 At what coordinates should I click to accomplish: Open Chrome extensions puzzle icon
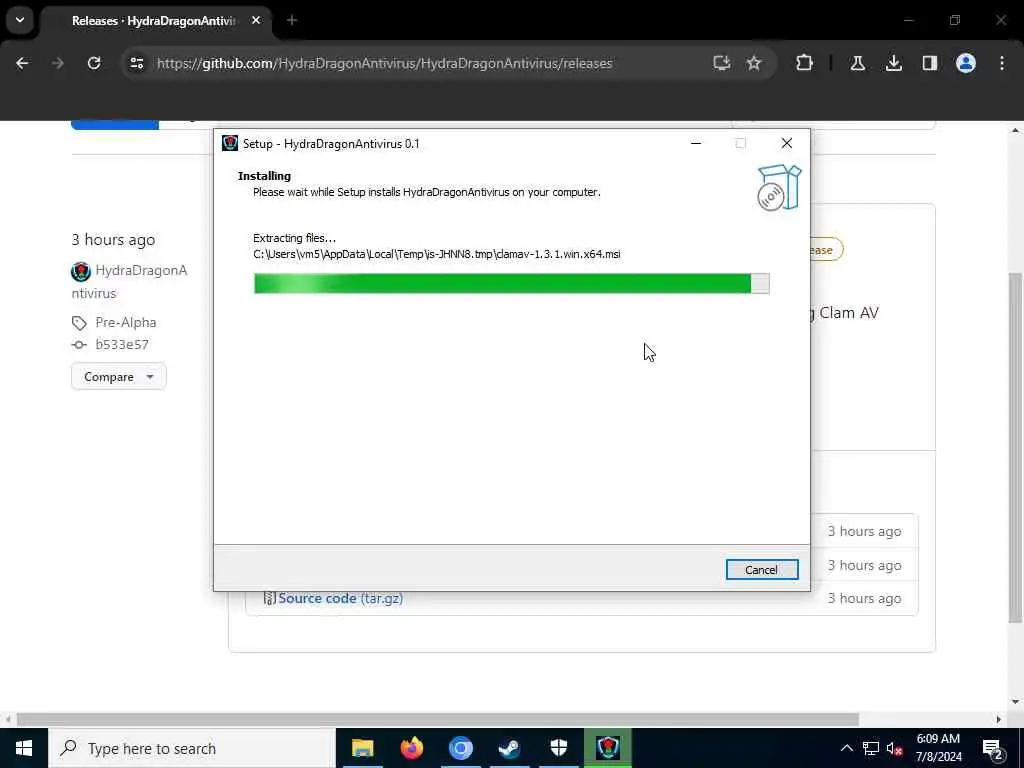(804, 63)
